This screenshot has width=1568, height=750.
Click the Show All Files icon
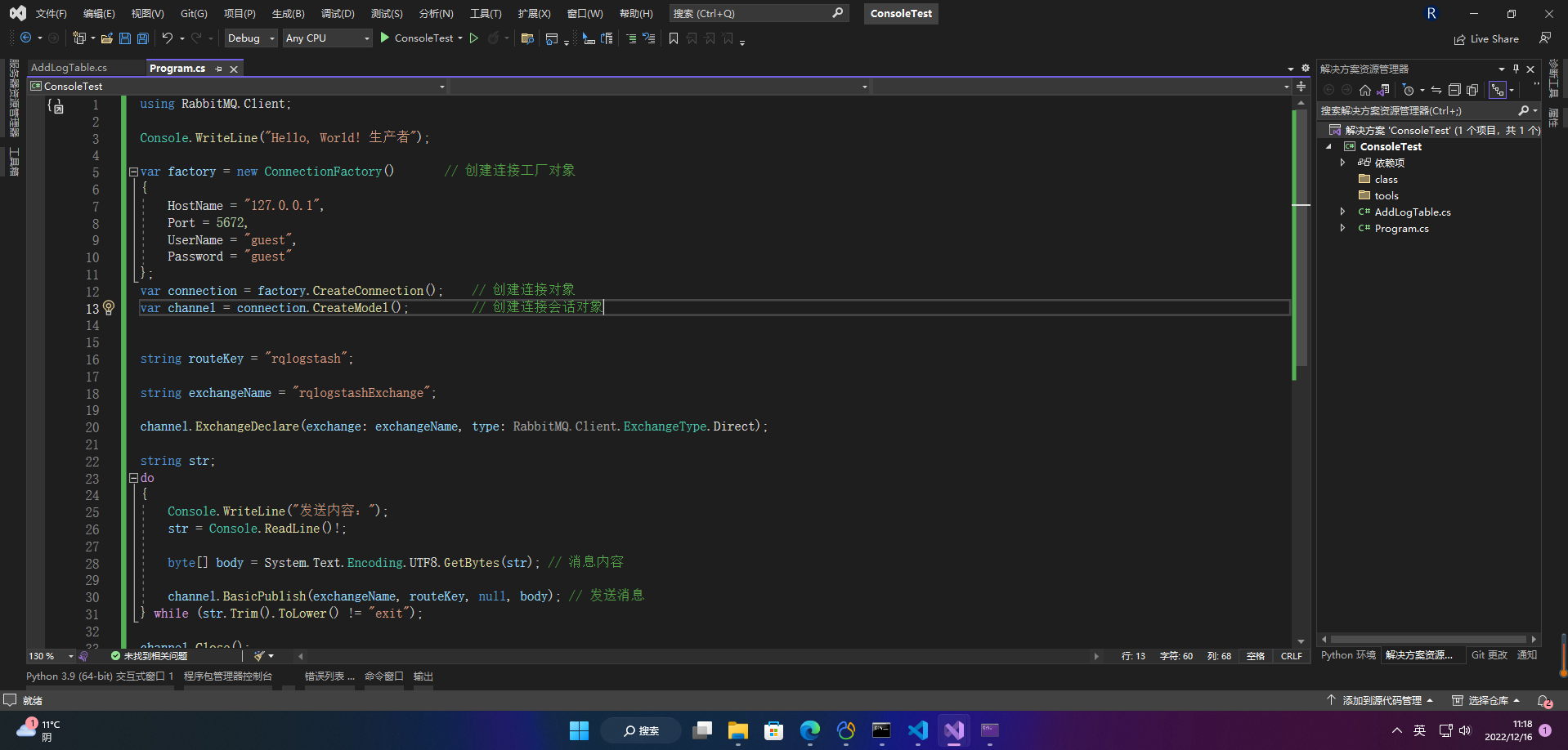(1472, 90)
